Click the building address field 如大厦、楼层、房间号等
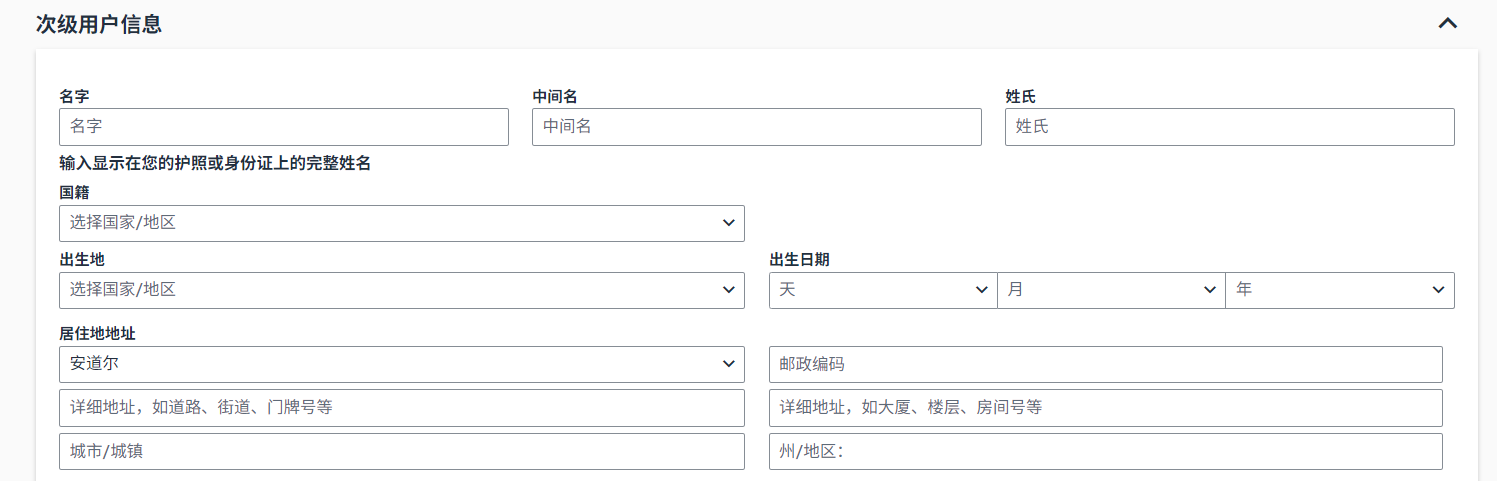Image resolution: width=1497 pixels, height=481 pixels. (1106, 408)
